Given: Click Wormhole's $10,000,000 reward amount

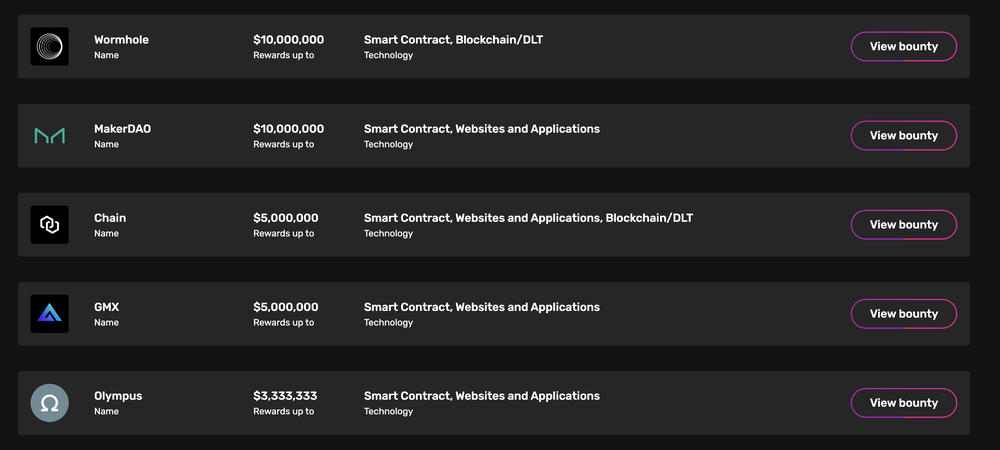Looking at the screenshot, I should pos(288,40).
